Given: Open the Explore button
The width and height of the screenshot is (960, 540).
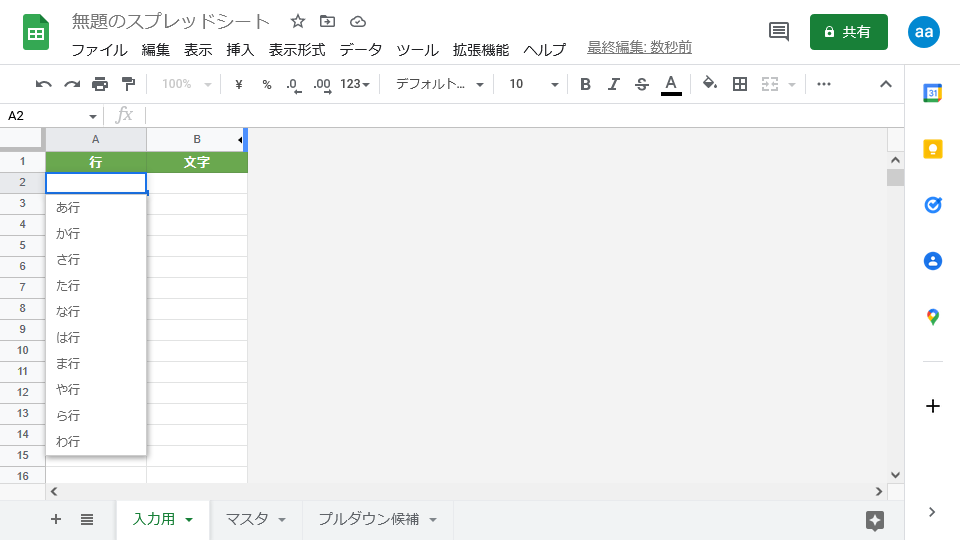Looking at the screenshot, I should pos(875,520).
